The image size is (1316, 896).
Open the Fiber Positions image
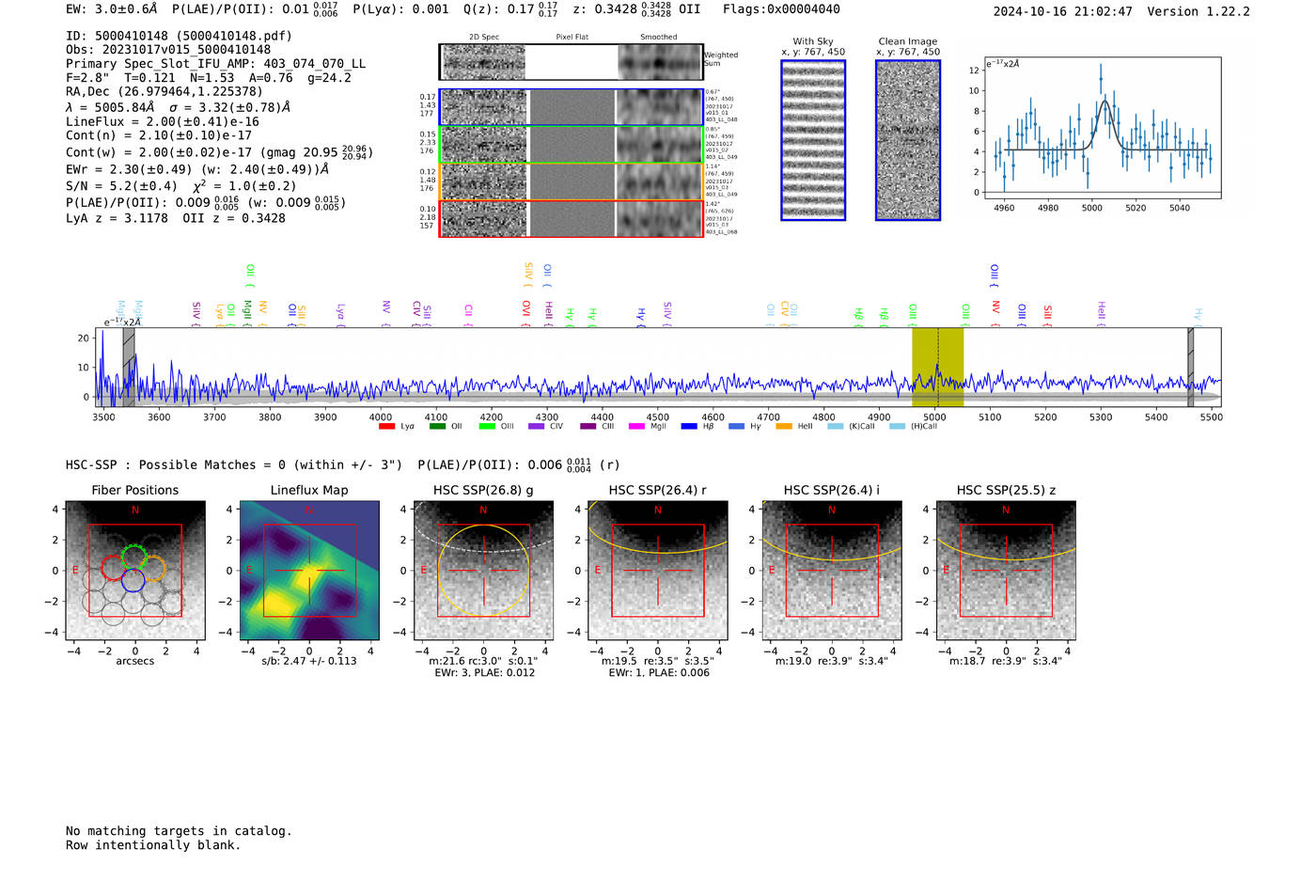(135, 571)
